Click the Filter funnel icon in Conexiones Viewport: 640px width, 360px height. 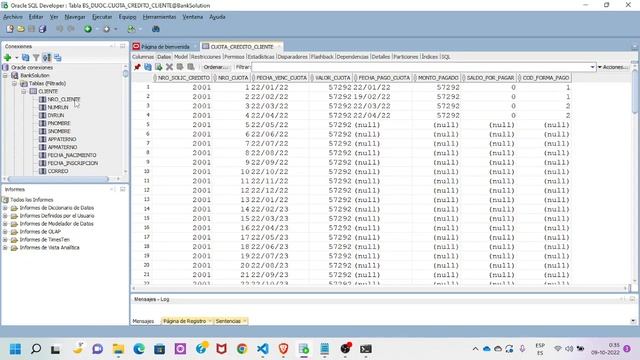tap(36, 58)
